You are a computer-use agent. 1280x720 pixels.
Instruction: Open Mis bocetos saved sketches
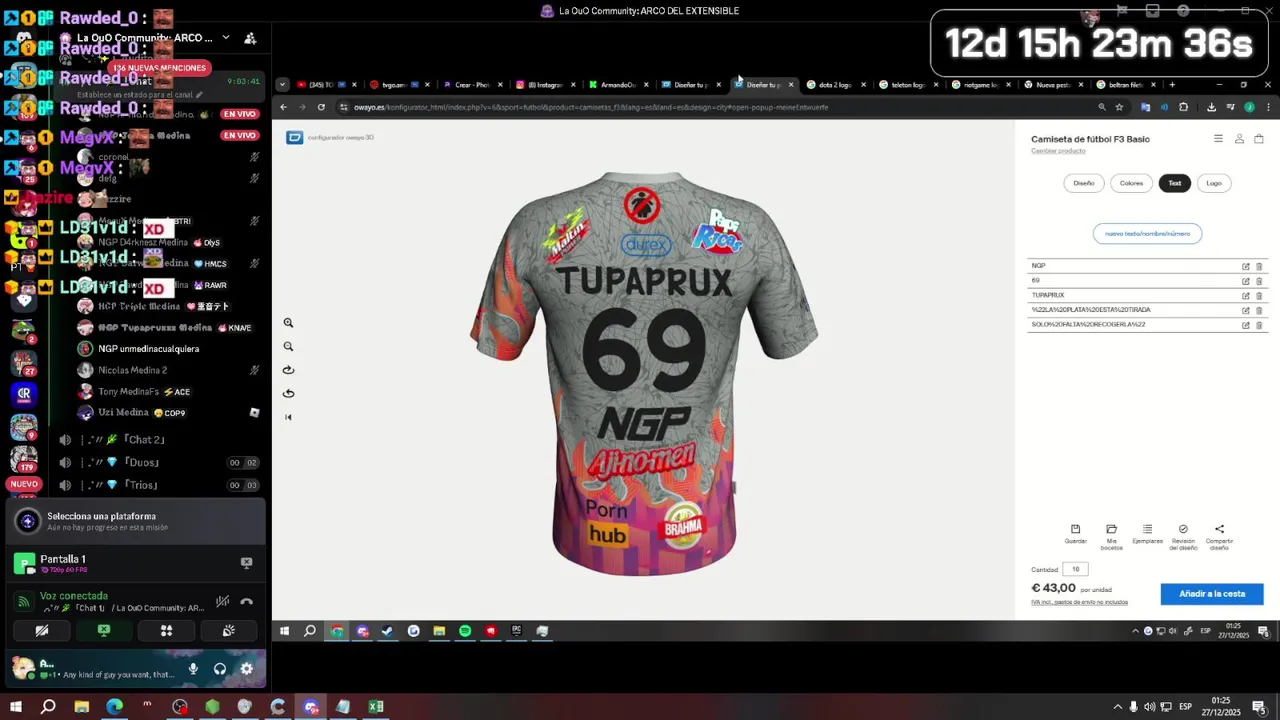[1111, 536]
